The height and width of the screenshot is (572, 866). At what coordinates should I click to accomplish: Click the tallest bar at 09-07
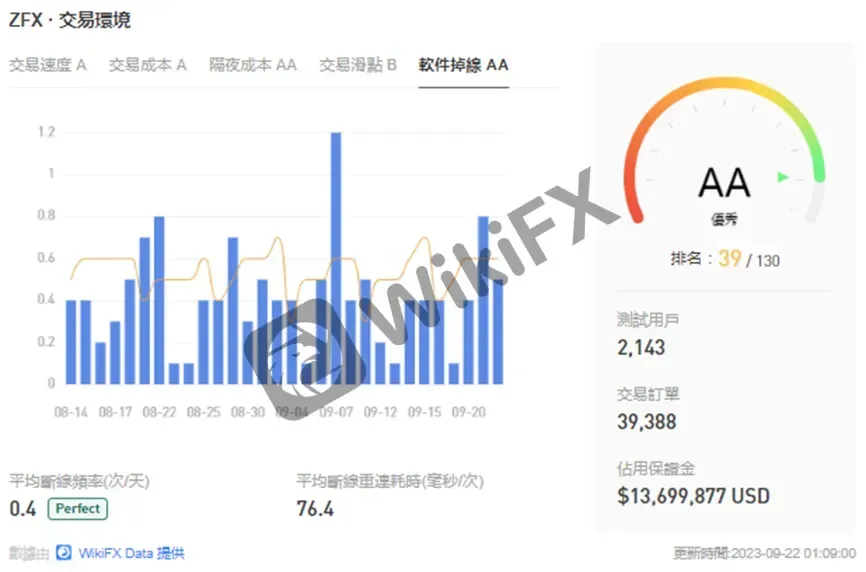336,258
